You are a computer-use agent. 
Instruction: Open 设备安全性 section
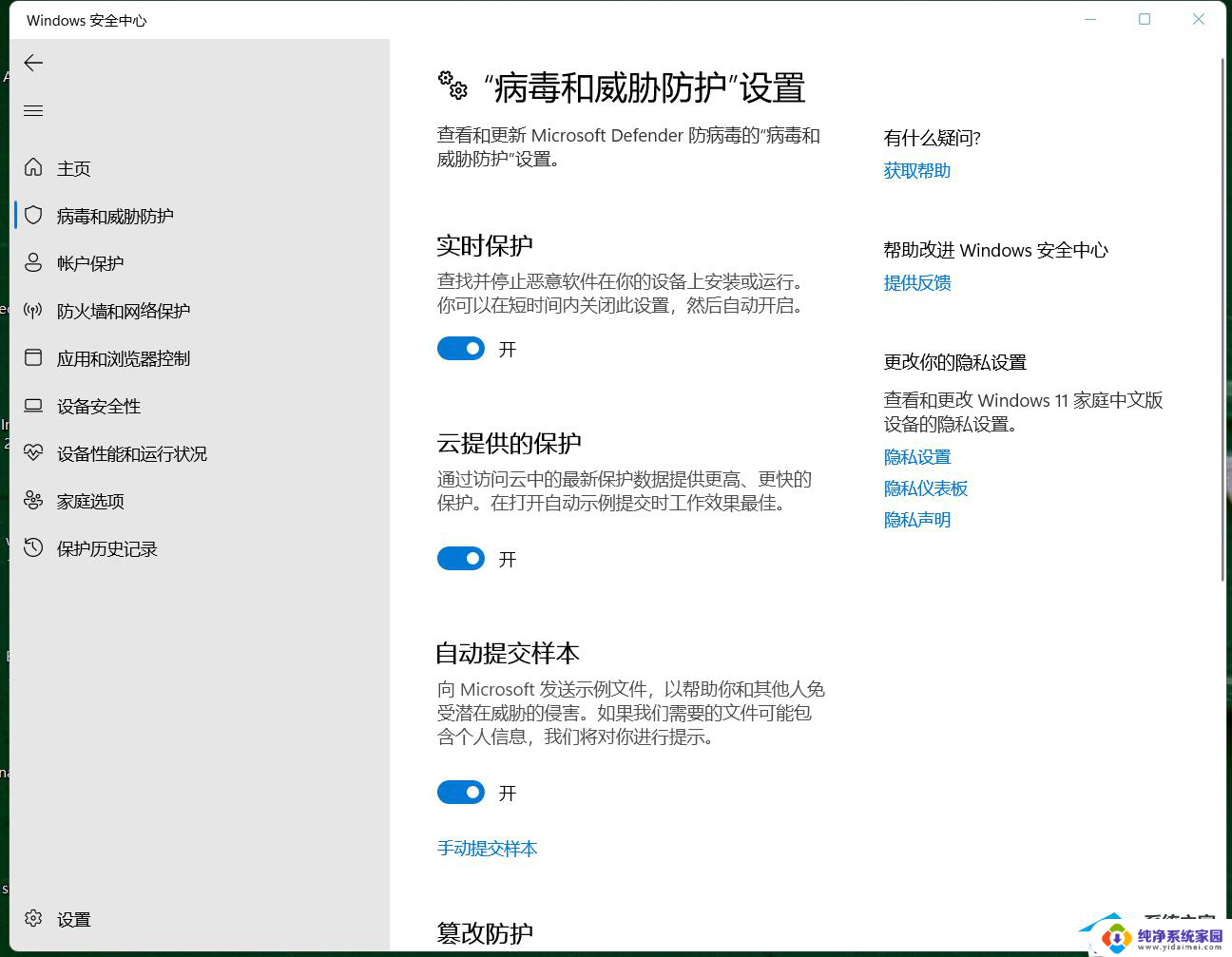[x=200, y=406]
